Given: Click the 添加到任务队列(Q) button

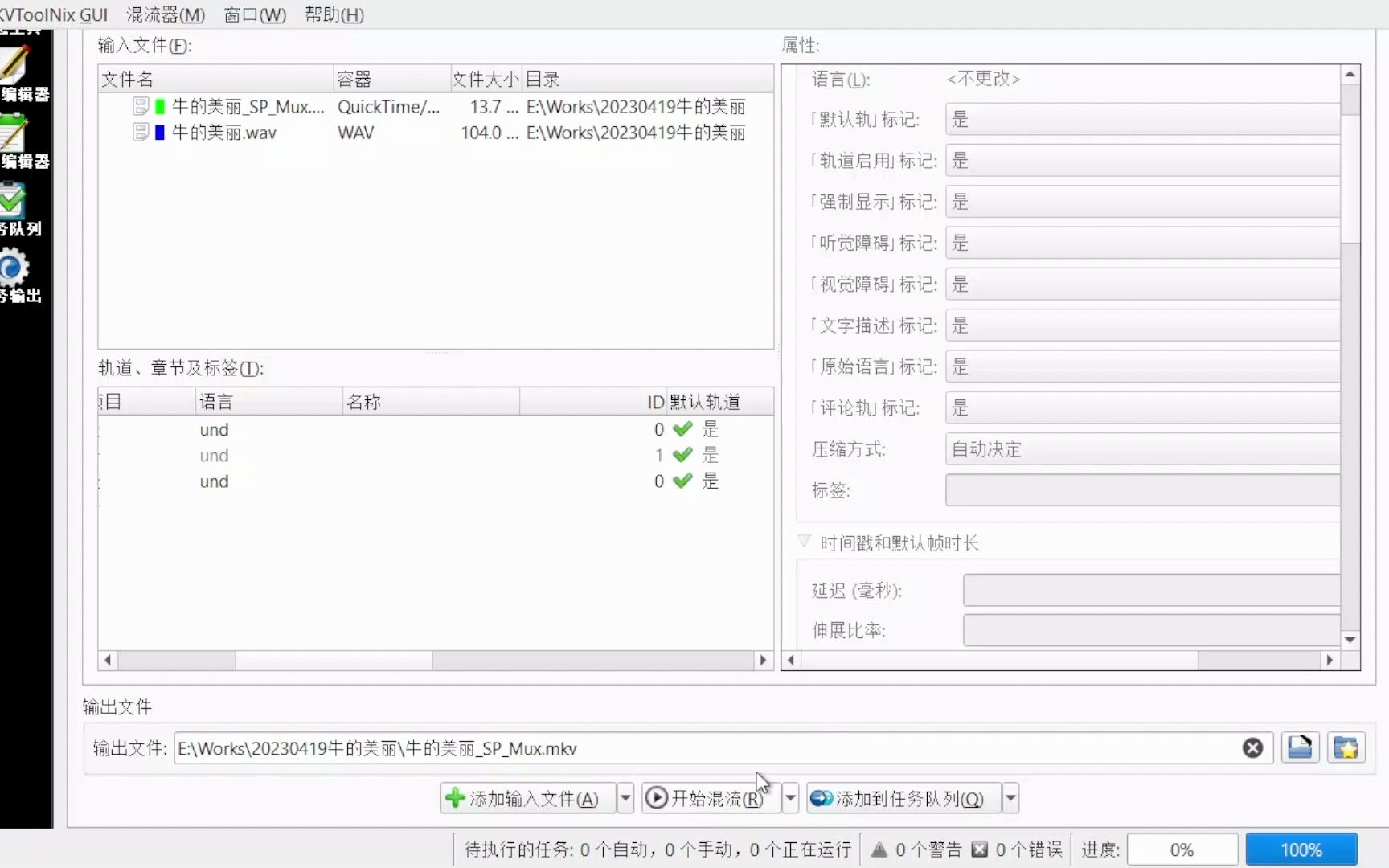Looking at the screenshot, I should pos(904,798).
